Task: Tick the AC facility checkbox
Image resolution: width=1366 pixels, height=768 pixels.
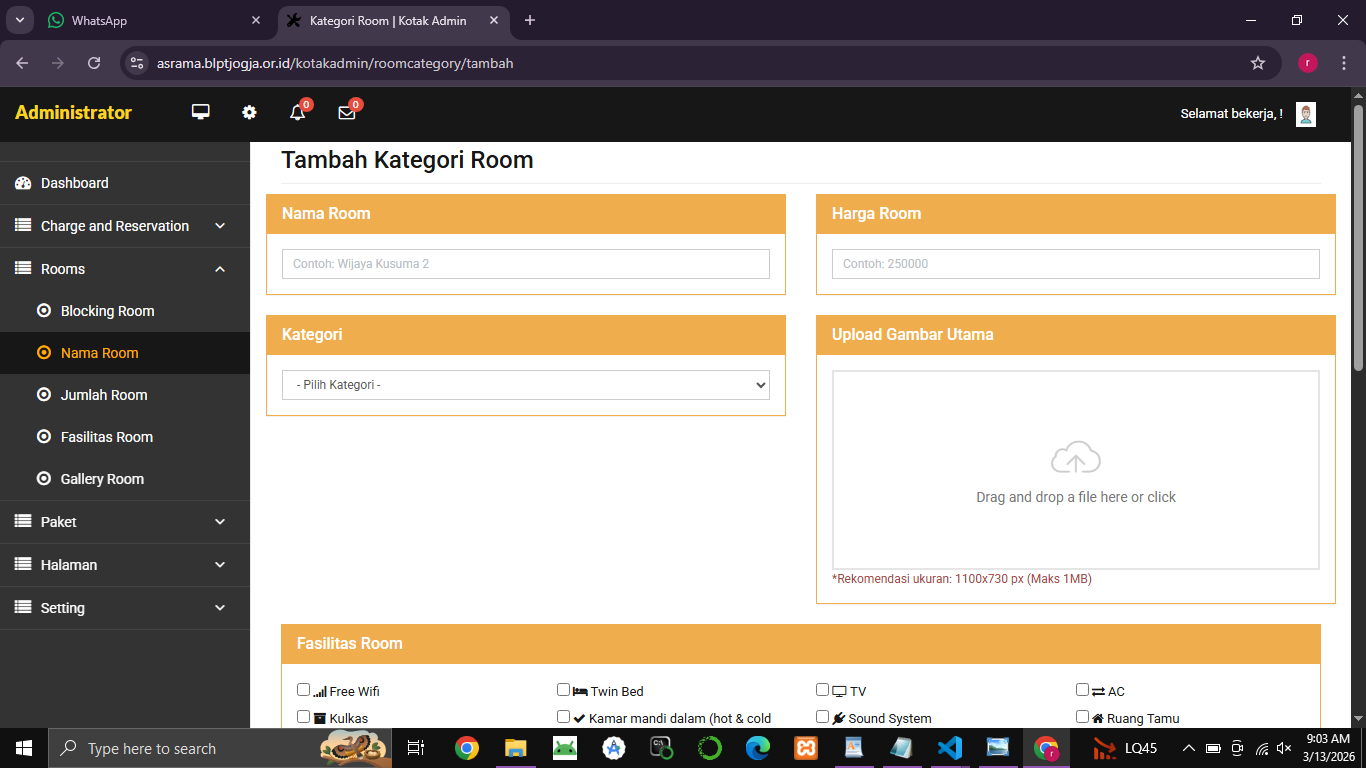Action: (1082, 690)
